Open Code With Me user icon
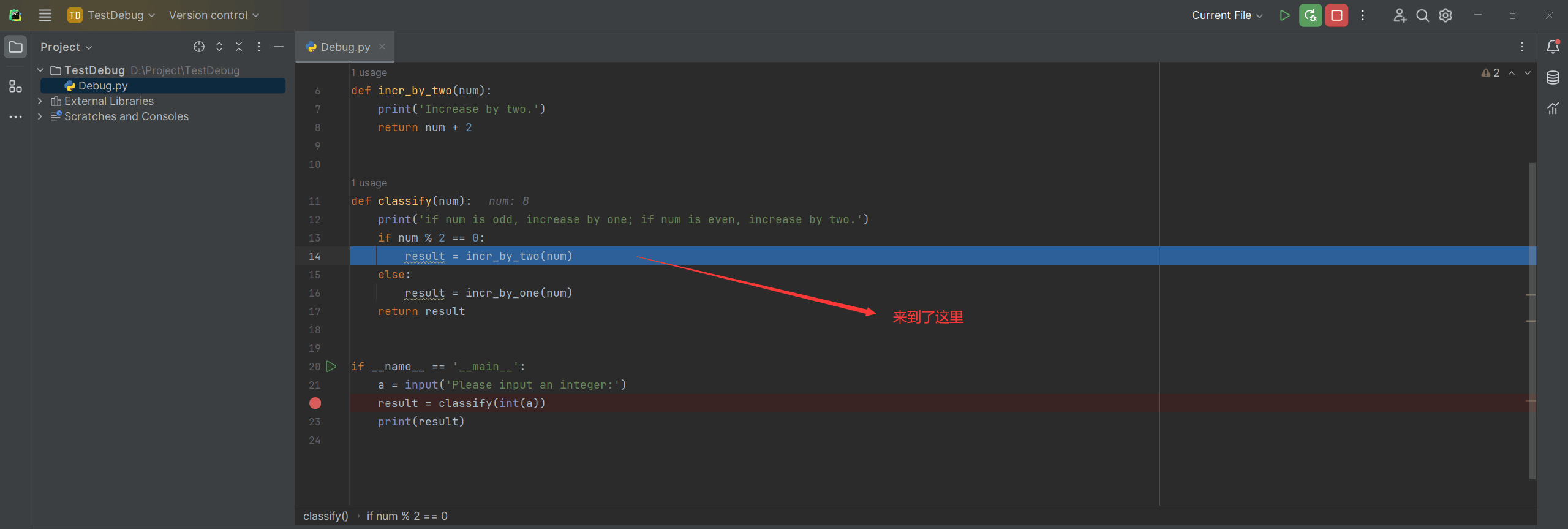This screenshot has width=1568, height=529. pos(1400,15)
